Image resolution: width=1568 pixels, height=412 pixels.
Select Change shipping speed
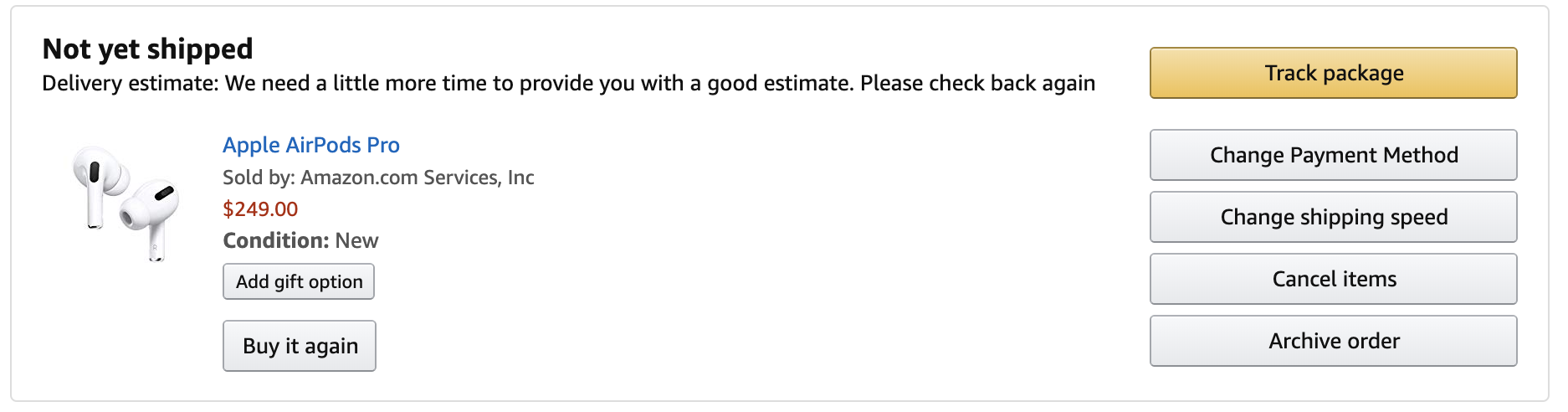(x=1333, y=217)
